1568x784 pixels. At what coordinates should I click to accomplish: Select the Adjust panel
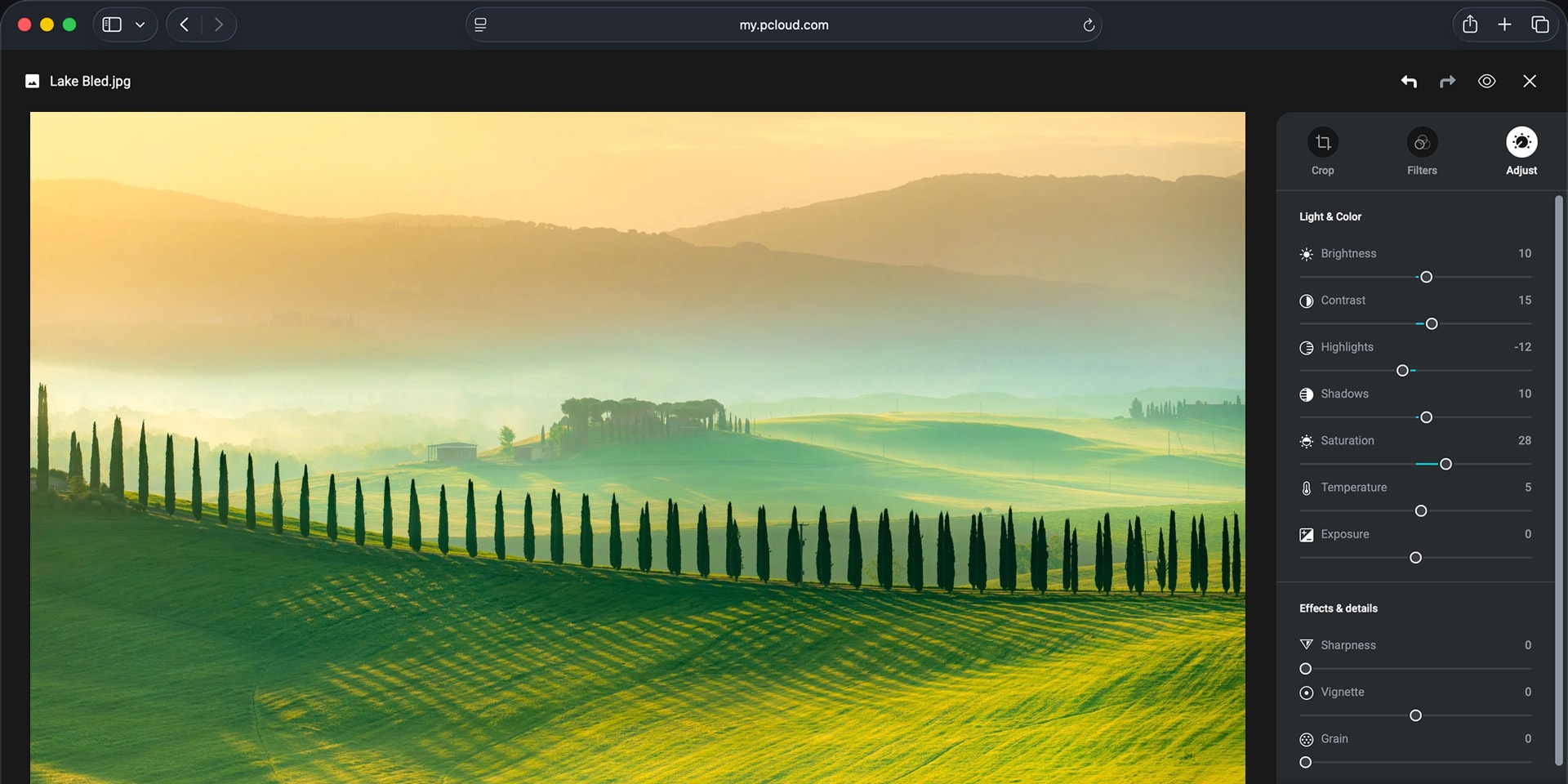click(x=1521, y=151)
